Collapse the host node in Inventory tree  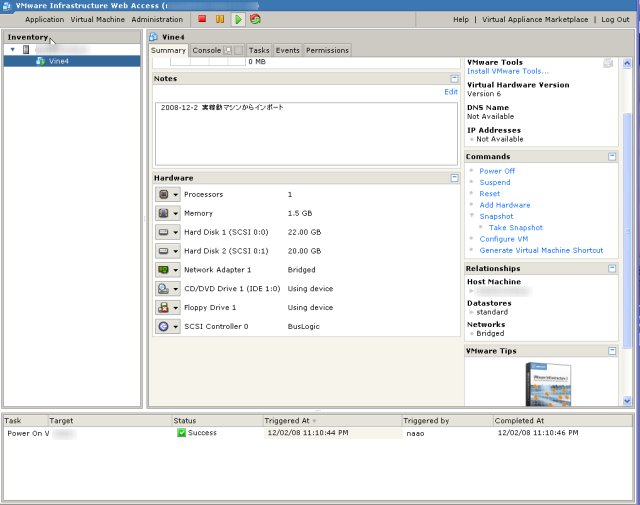(x=13, y=49)
